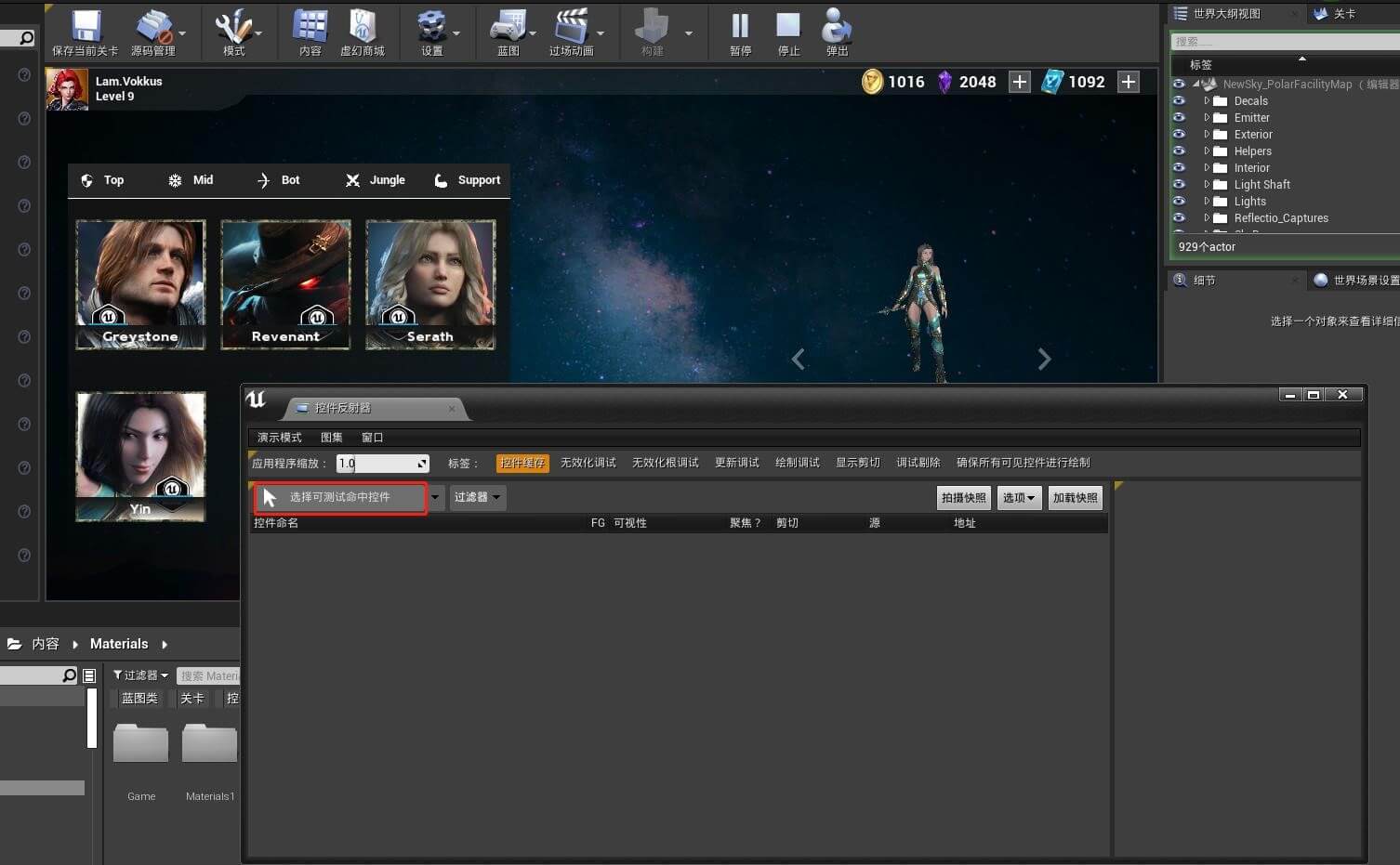Click the load snapshot button
Viewport: 1400px width, 865px height.
(x=1075, y=498)
